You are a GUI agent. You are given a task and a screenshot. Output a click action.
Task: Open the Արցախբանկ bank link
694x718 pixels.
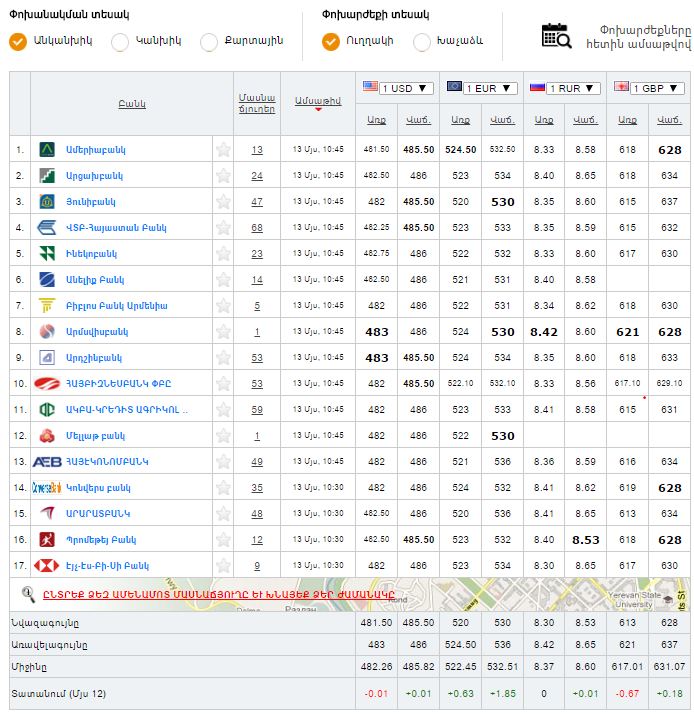[x=95, y=175]
